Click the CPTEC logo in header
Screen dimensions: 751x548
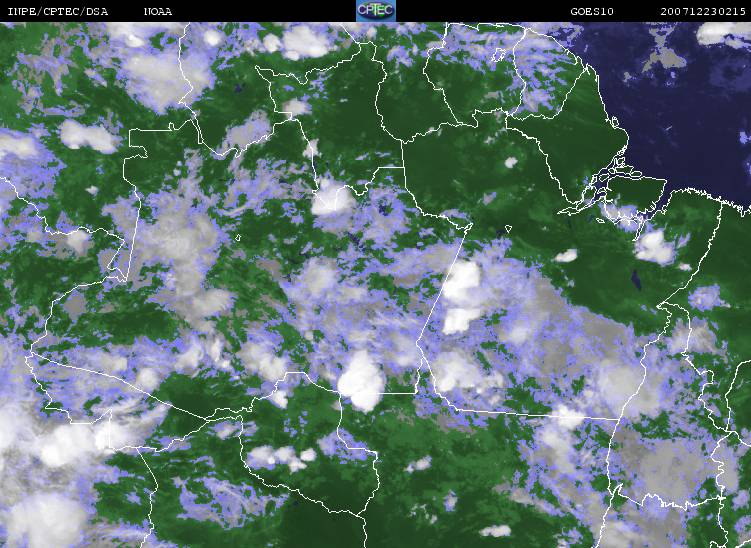(376, 11)
